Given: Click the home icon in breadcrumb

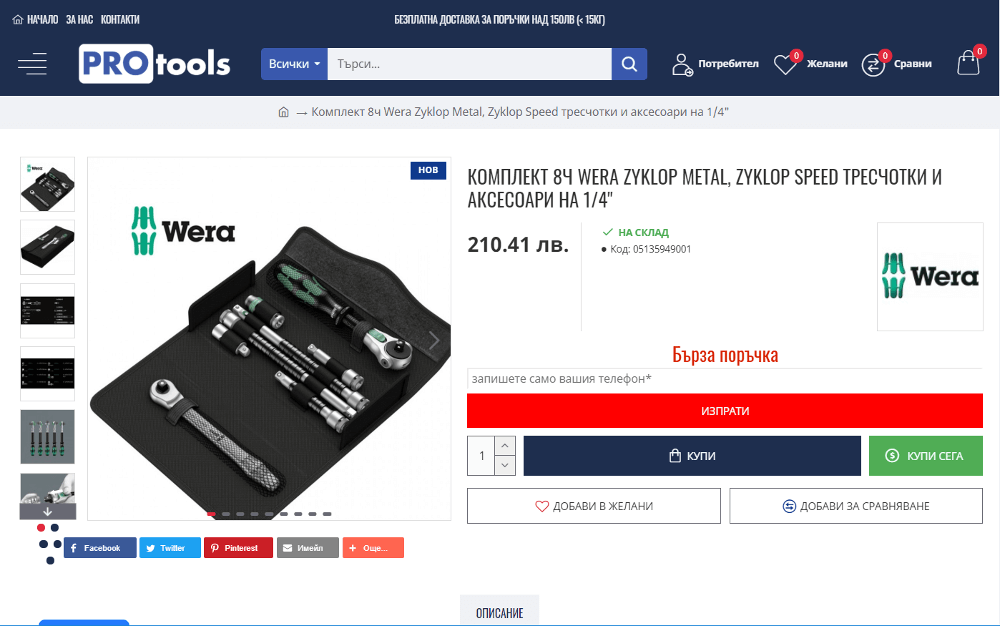Looking at the screenshot, I should pos(284,112).
